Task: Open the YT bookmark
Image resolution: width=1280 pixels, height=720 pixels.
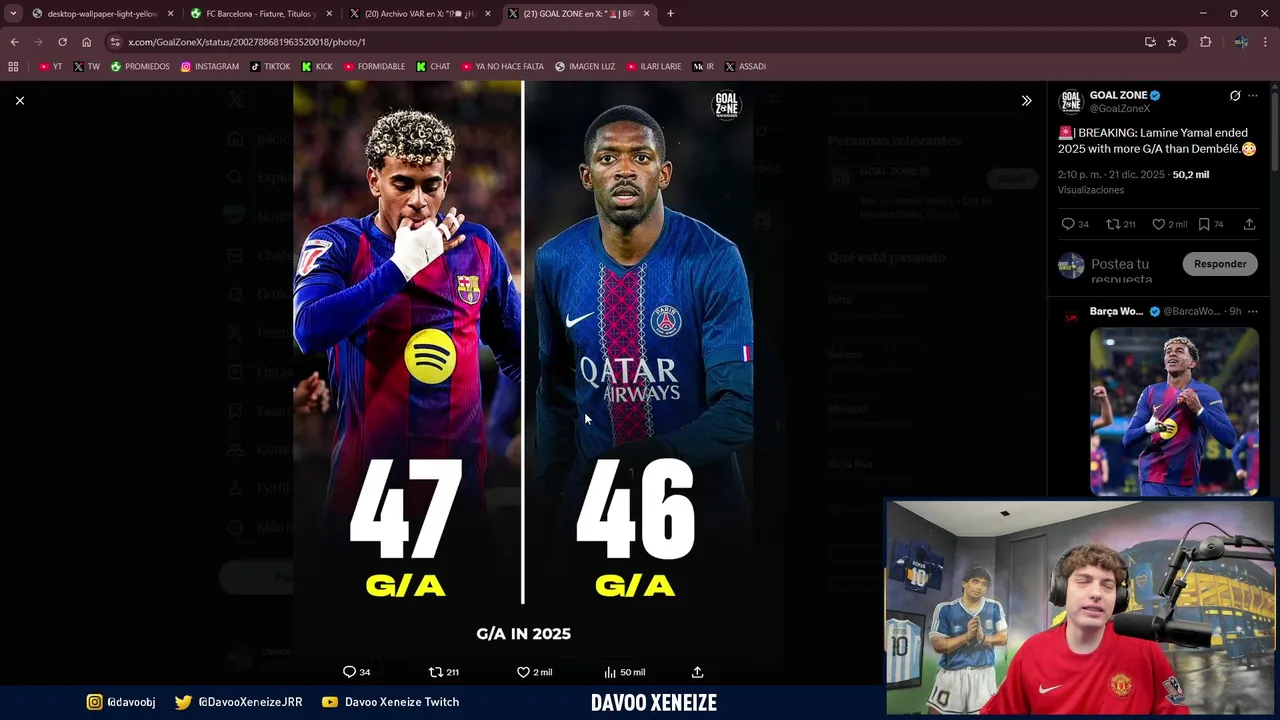Action: (51, 67)
